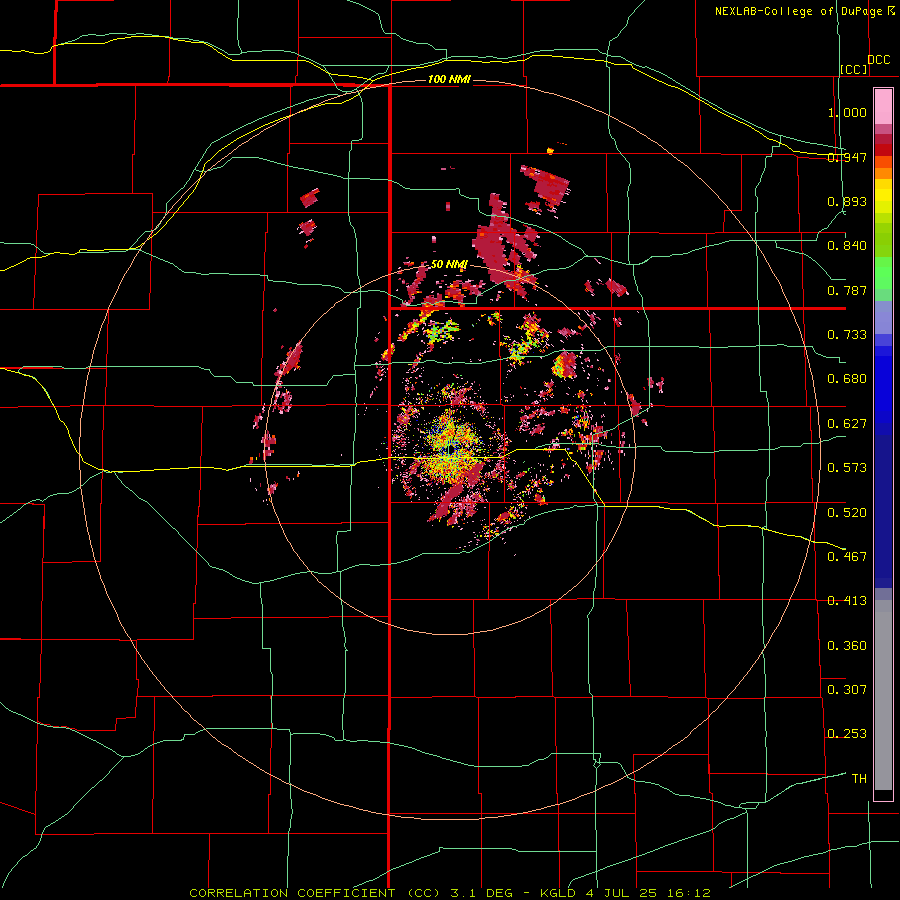
Task: Select the 0.253 color scale value
Action: coord(847,734)
